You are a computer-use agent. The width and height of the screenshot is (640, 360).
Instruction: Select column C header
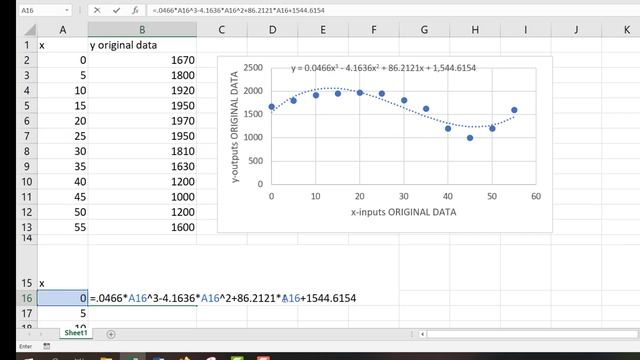(222, 30)
